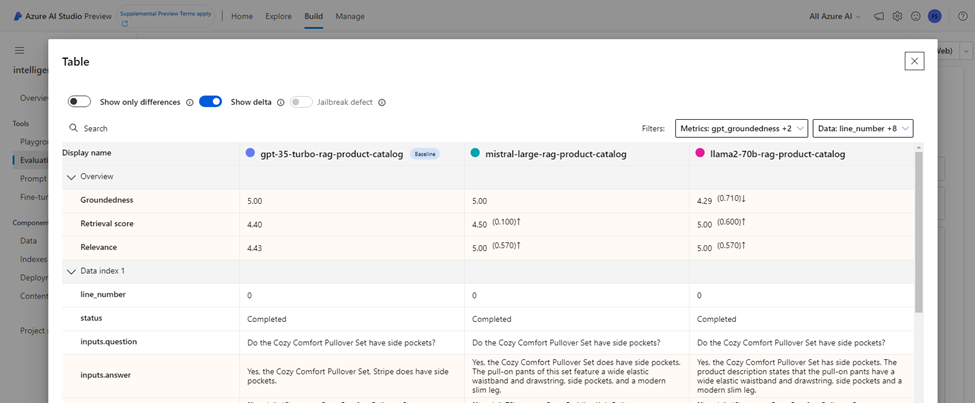Toggle Show only differences switch
975x403 pixels.
[80, 101]
